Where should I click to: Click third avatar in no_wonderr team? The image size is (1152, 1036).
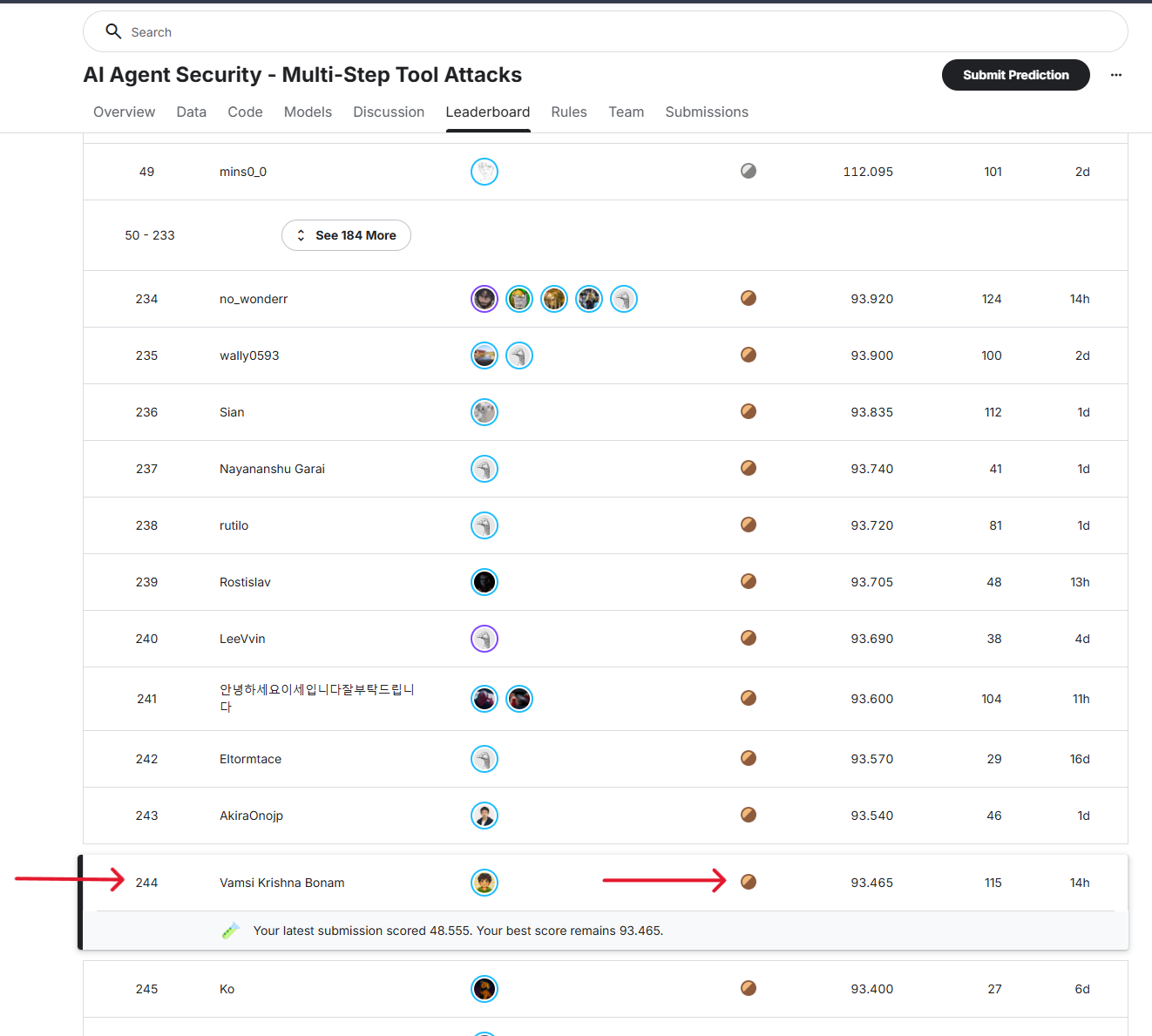[554, 299]
